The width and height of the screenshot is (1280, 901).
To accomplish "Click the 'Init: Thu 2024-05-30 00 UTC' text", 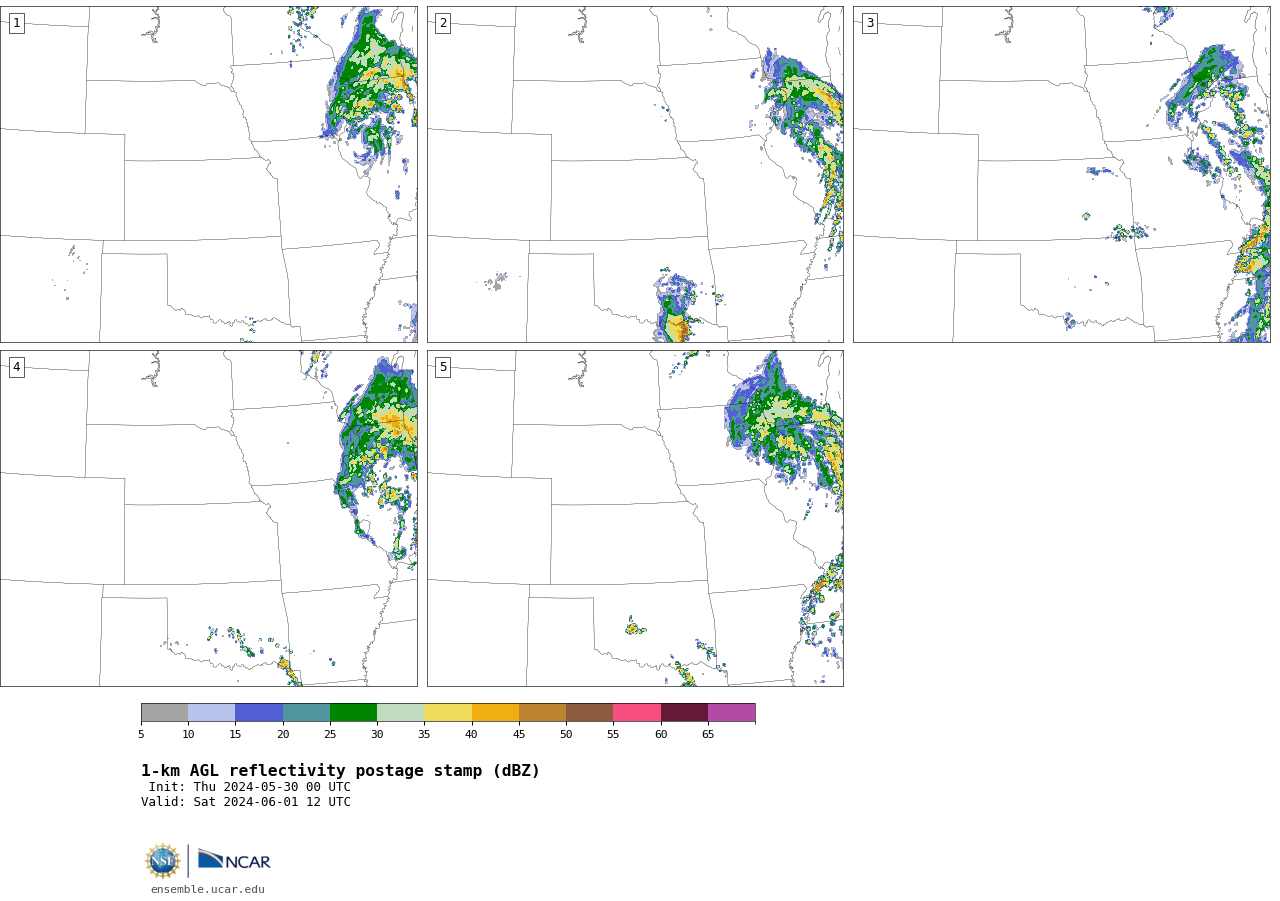I will point(250,787).
